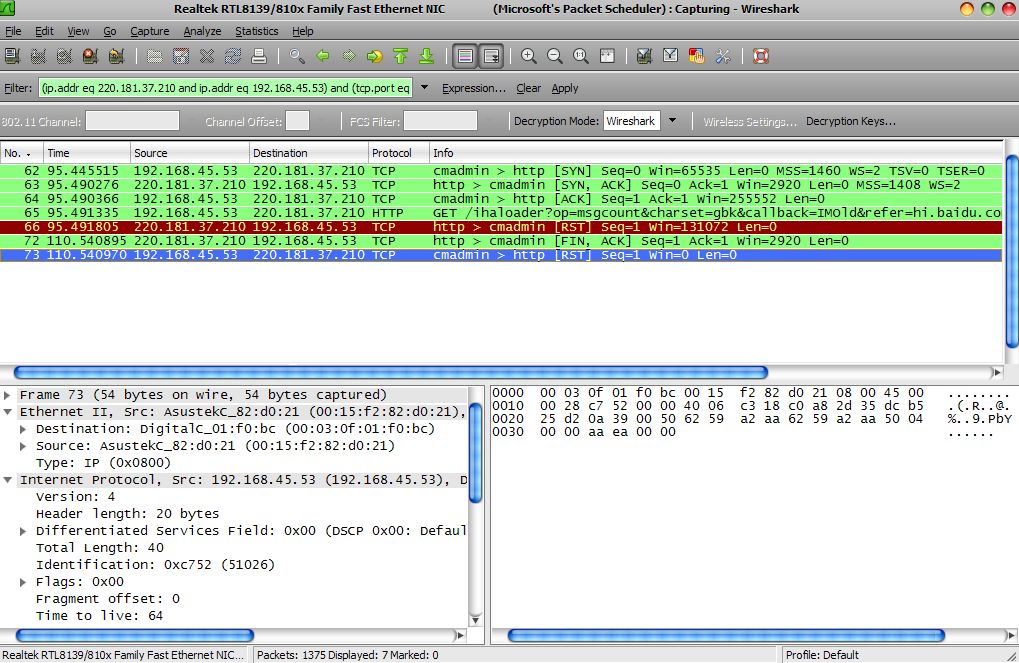Open the Help menu
Screen dimensions: 1019x663
point(302,31)
